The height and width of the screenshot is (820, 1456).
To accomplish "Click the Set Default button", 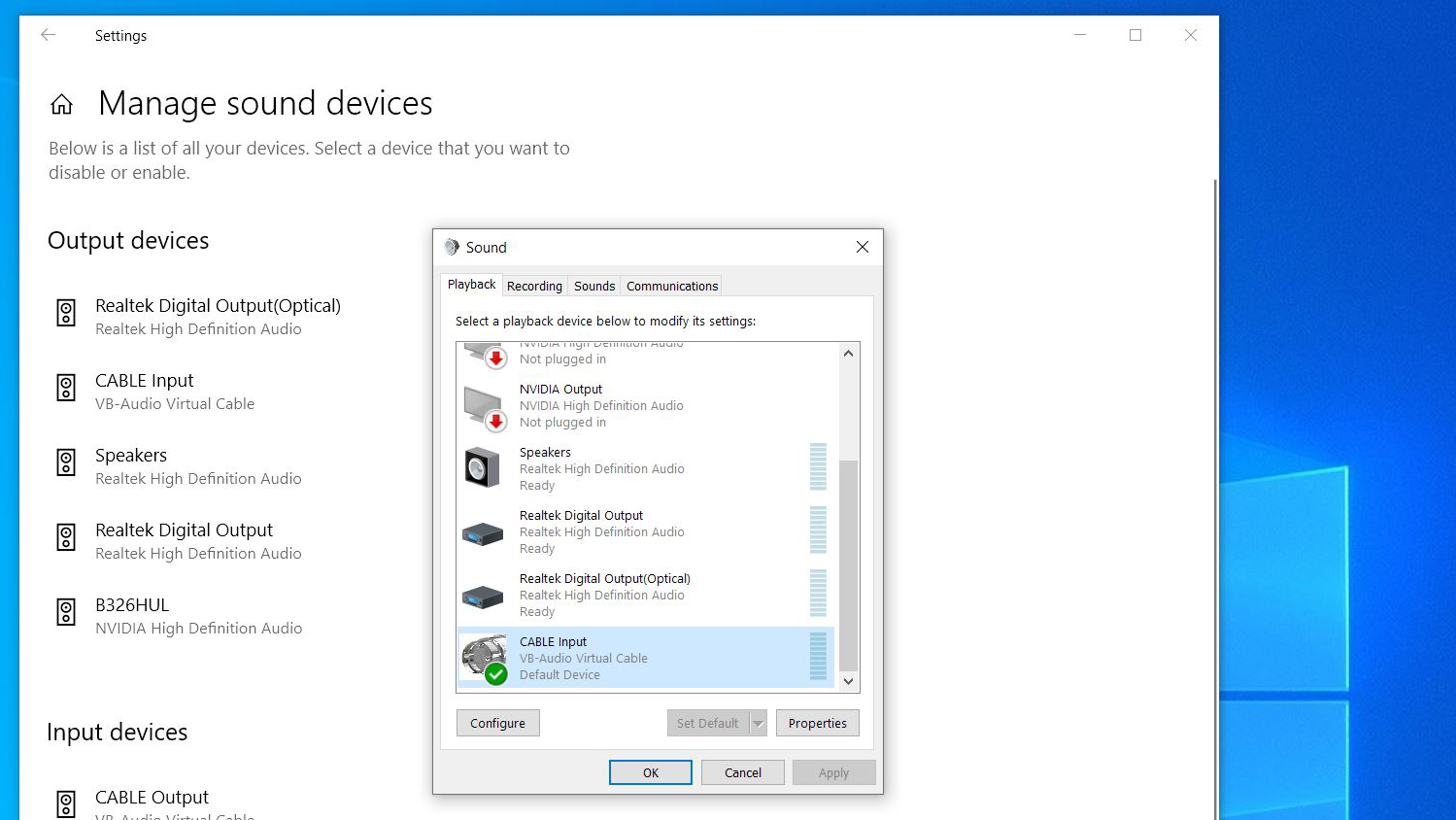I will (x=708, y=723).
